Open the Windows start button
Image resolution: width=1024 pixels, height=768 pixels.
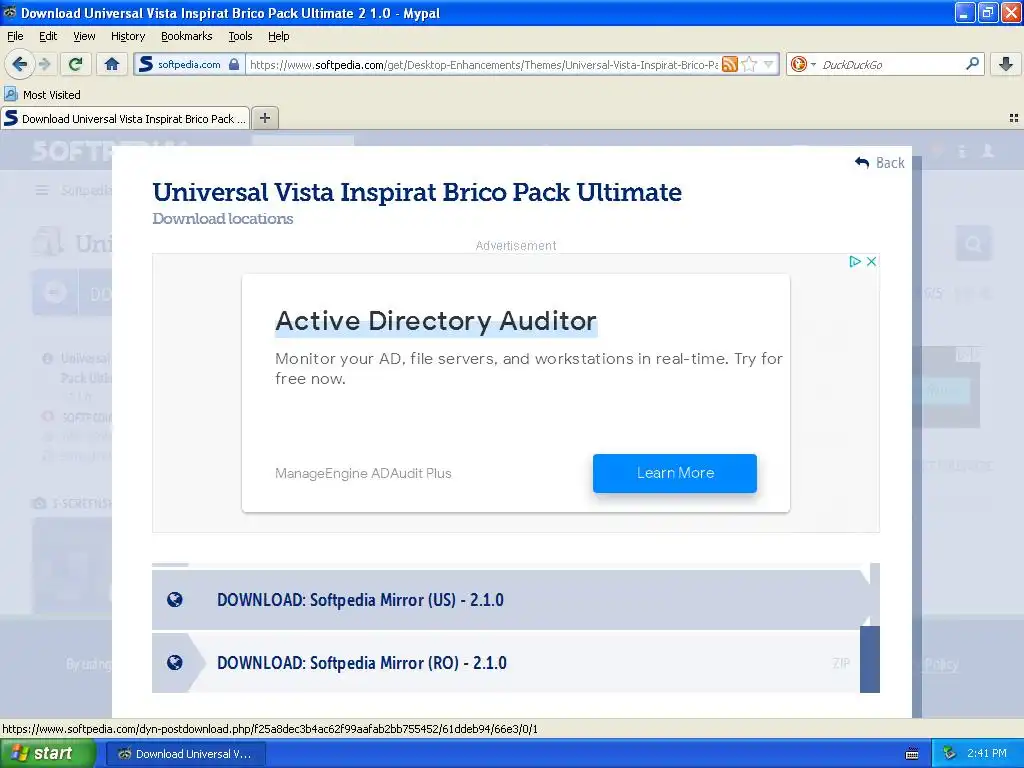(x=46, y=753)
